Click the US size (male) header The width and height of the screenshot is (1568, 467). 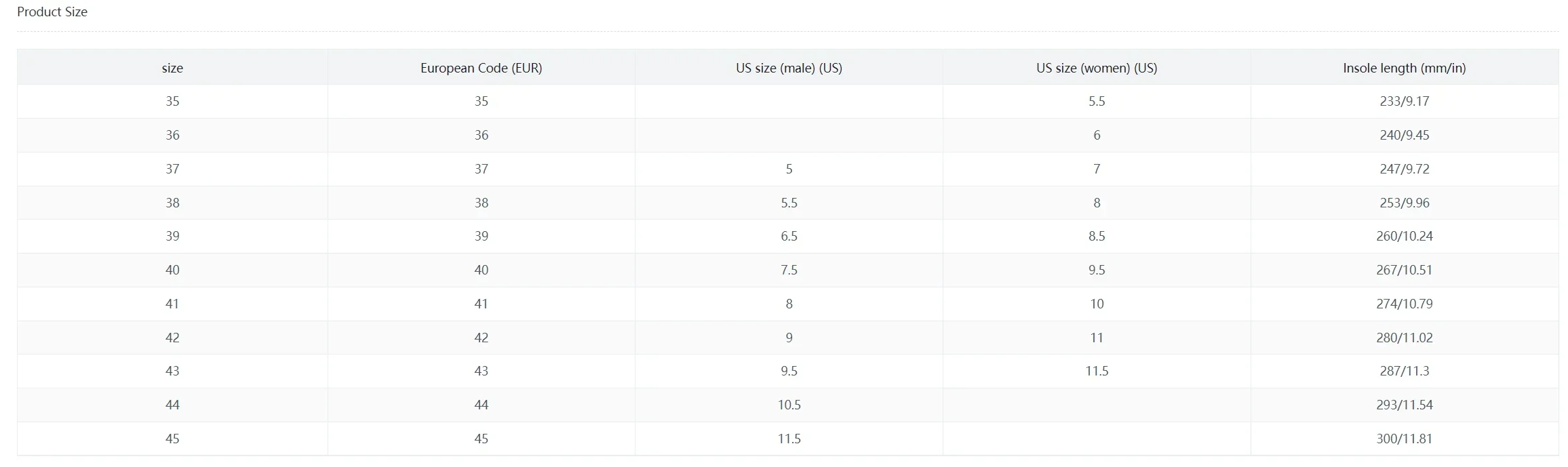pyautogui.click(x=789, y=68)
